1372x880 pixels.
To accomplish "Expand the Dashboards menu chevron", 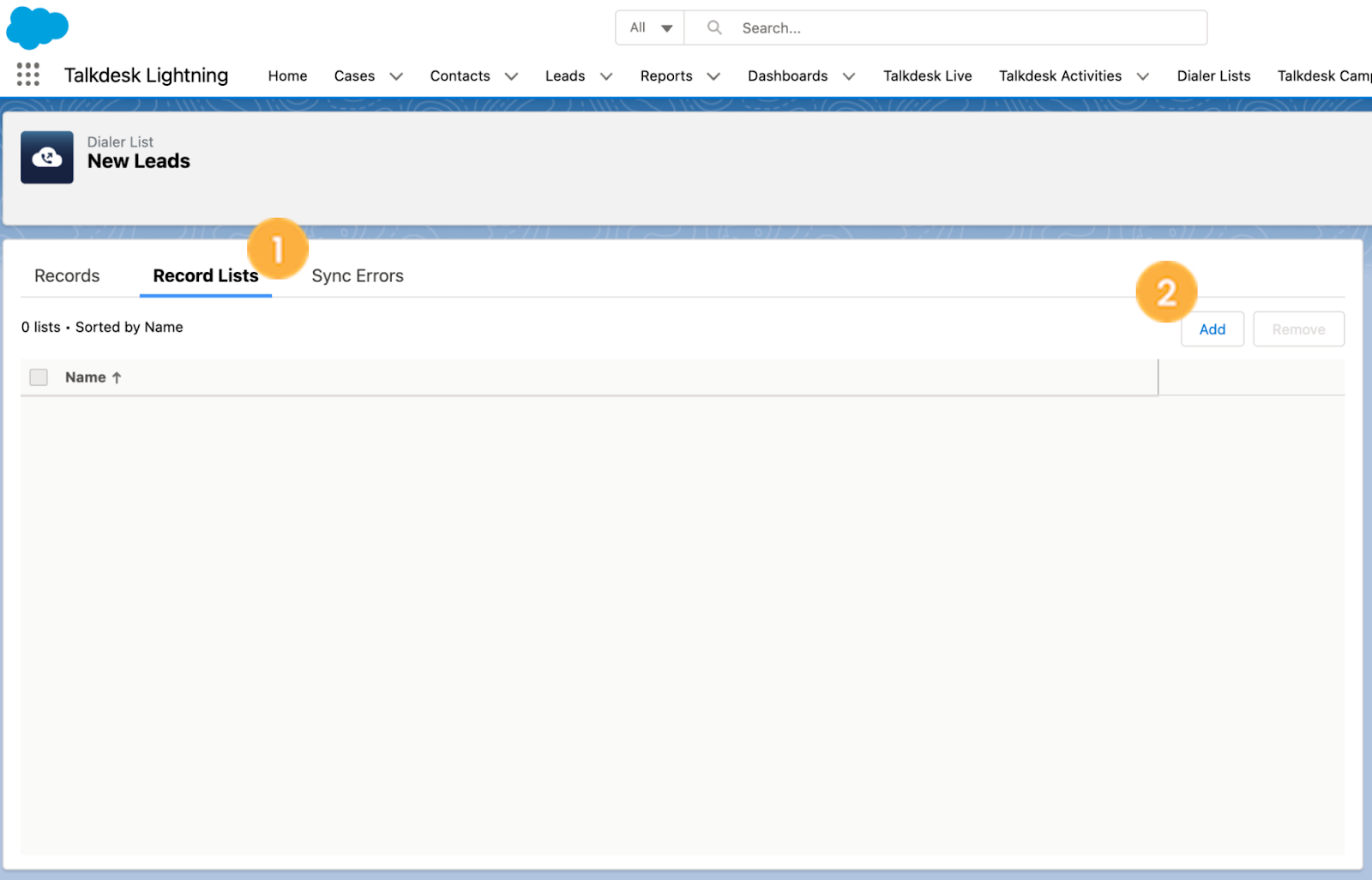I will click(849, 76).
